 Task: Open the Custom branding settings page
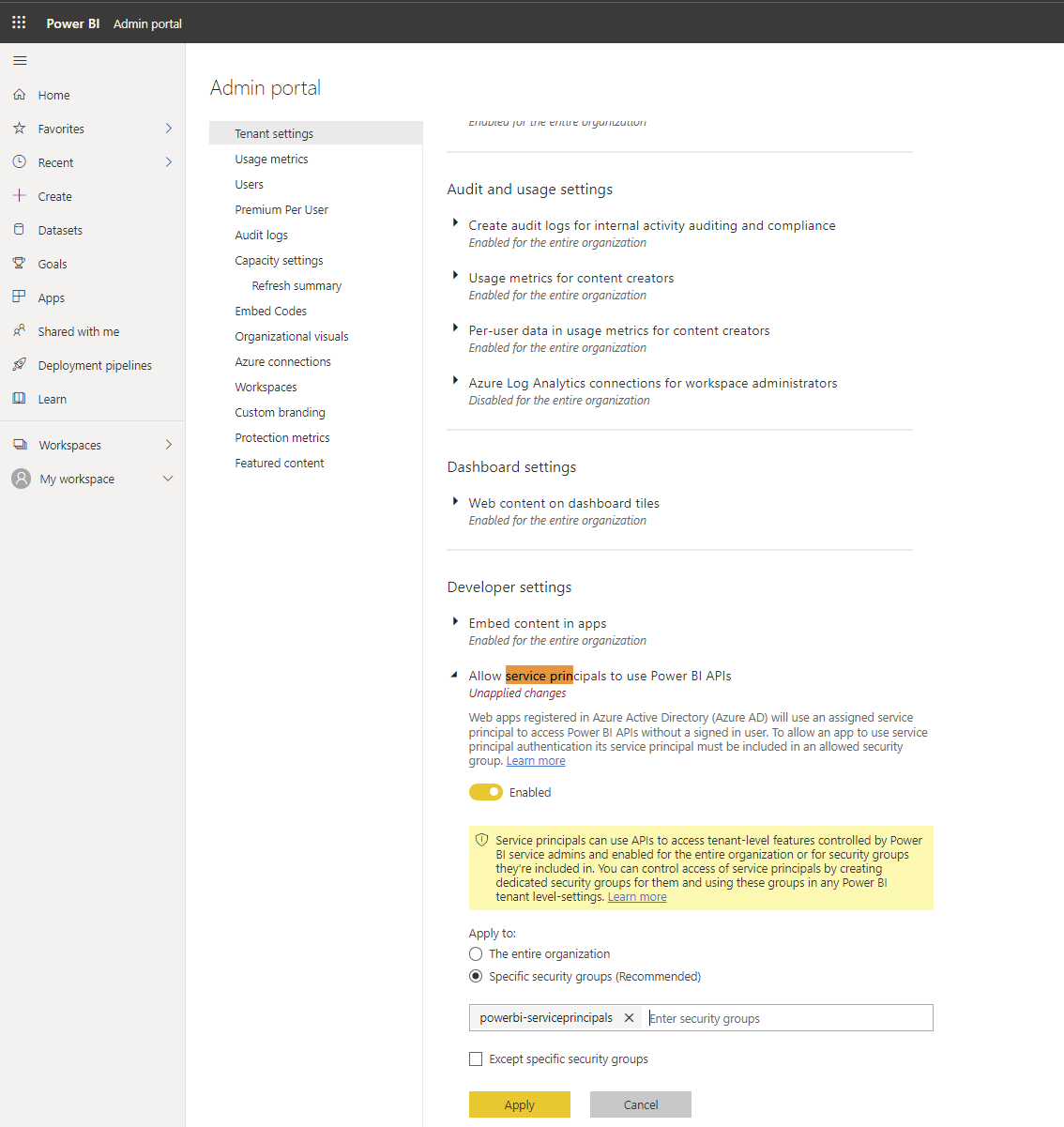(280, 412)
